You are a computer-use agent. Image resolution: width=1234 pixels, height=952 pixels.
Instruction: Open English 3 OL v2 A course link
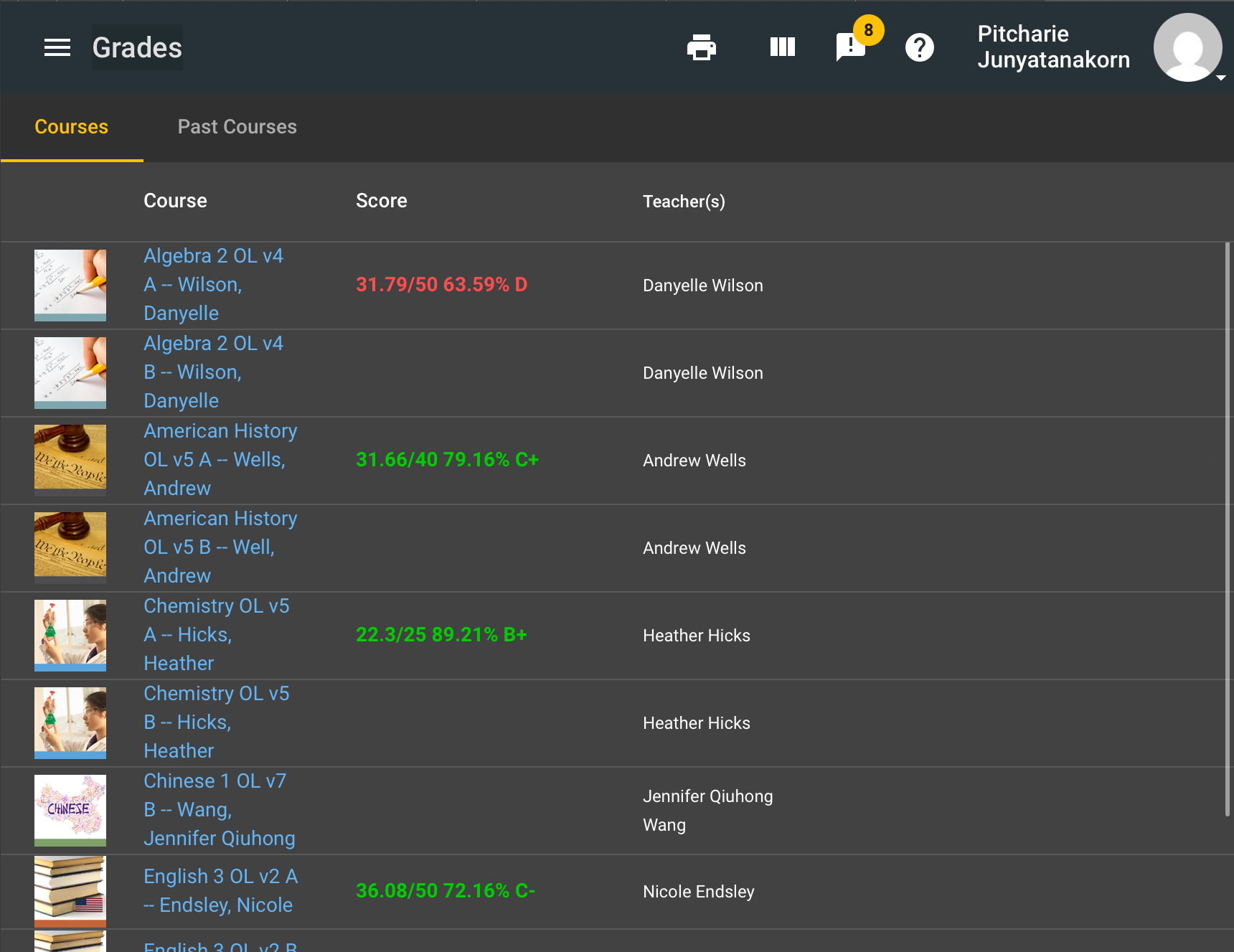tap(221, 891)
